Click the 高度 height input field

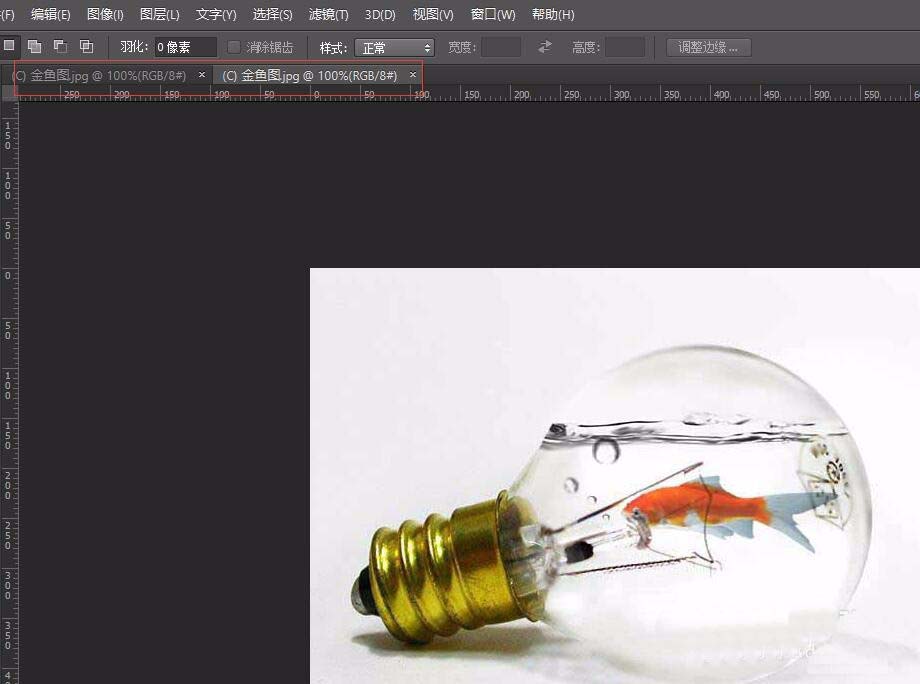pyautogui.click(x=625, y=47)
